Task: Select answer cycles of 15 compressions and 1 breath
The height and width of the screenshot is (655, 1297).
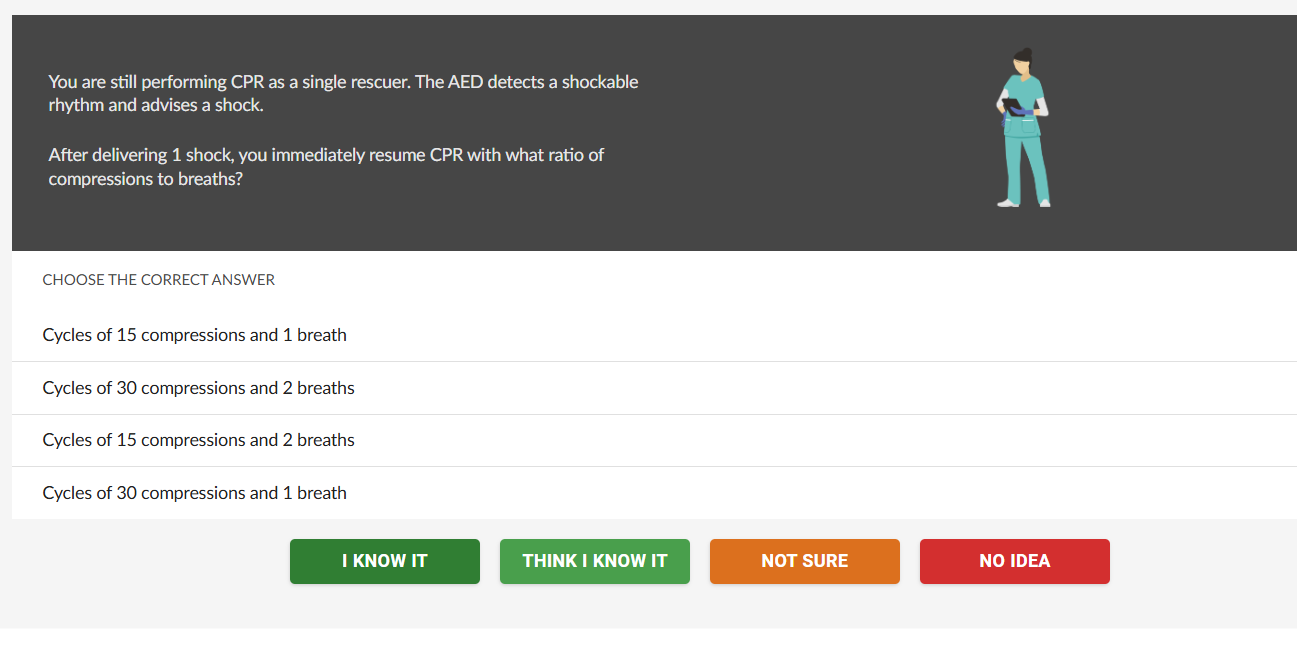Action: (x=194, y=334)
